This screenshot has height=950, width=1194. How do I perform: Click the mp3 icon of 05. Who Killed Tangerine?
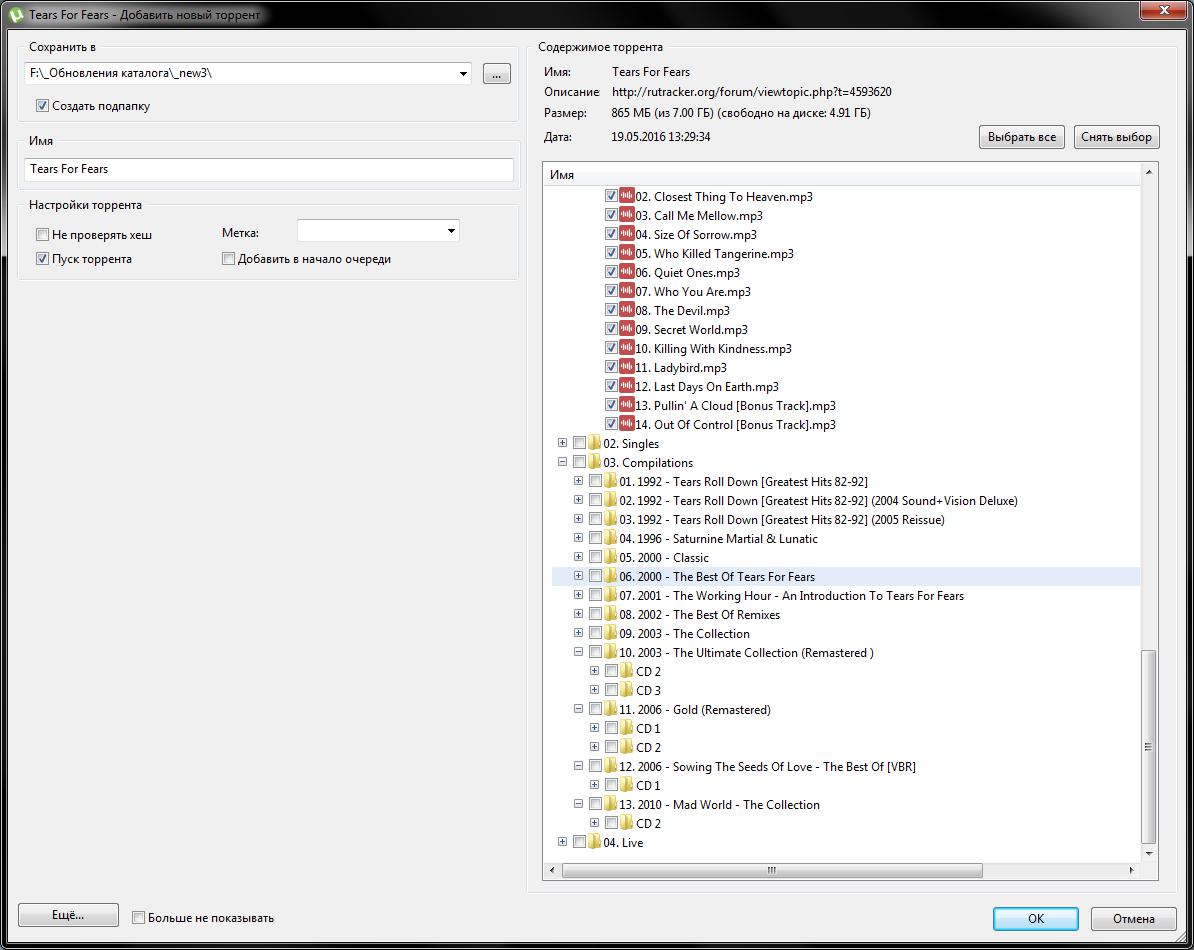(x=626, y=253)
